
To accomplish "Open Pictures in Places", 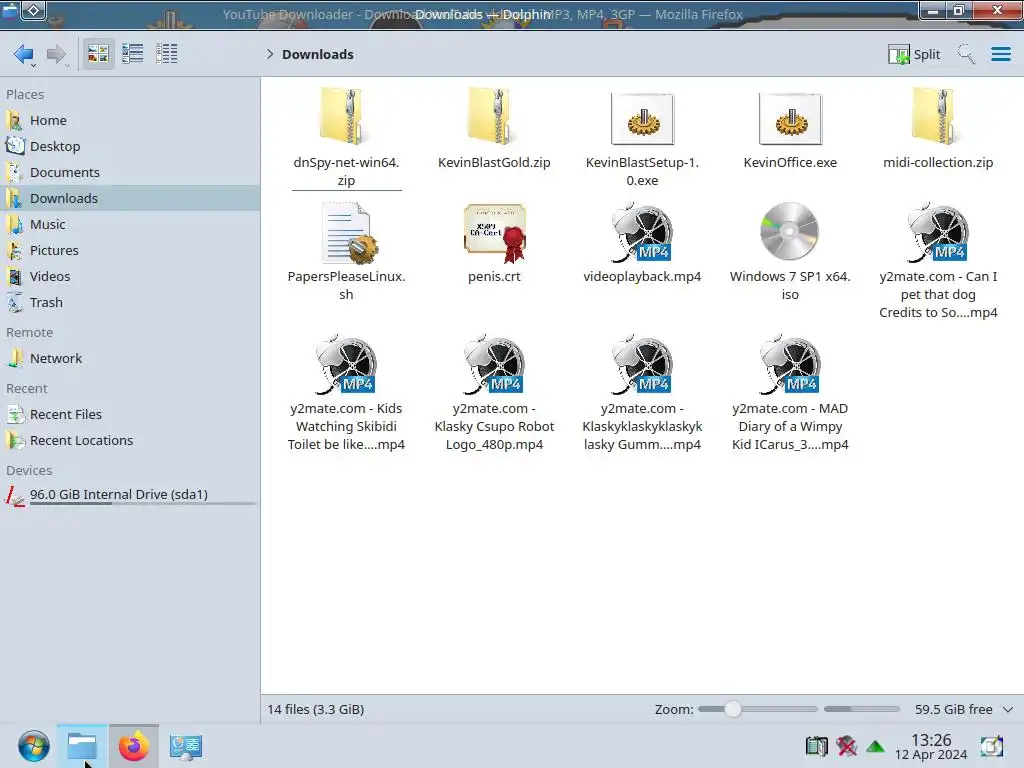I will point(131,250).
